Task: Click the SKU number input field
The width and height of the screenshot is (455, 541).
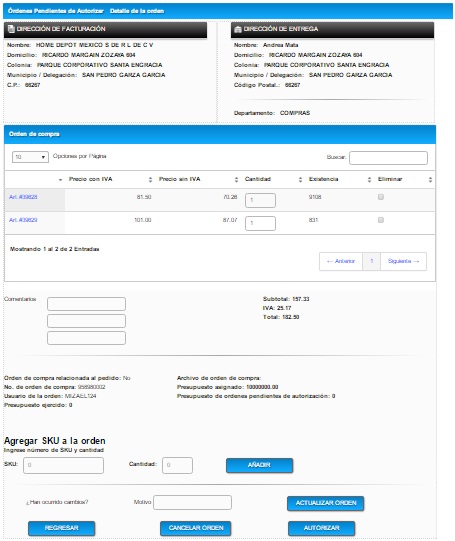Action: [63, 465]
